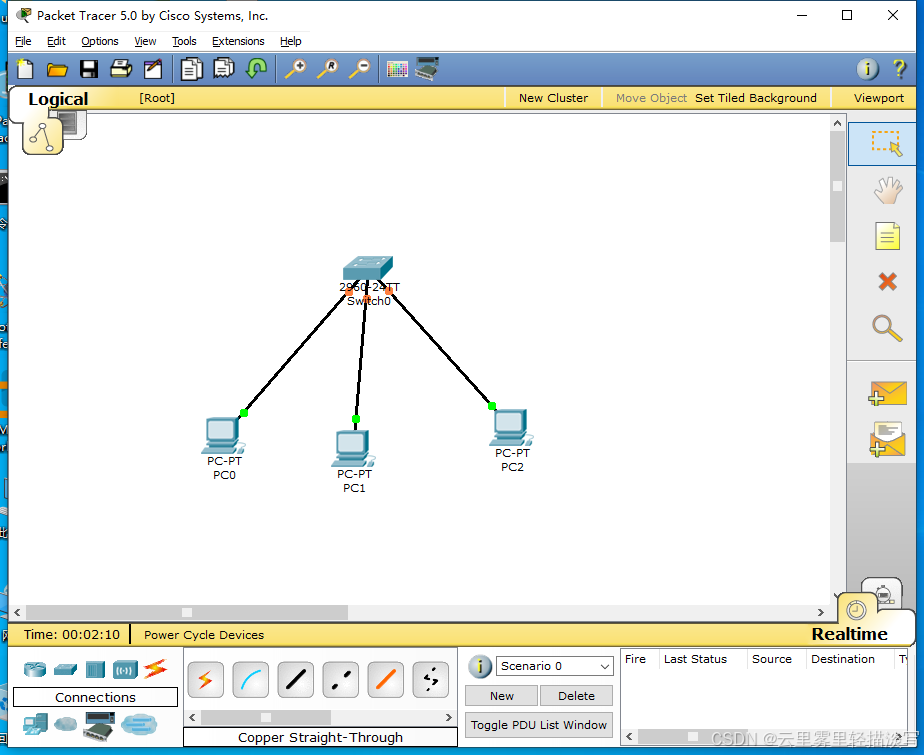Click the Paste toolbar icon
This screenshot has width=924, height=755.
(224, 68)
